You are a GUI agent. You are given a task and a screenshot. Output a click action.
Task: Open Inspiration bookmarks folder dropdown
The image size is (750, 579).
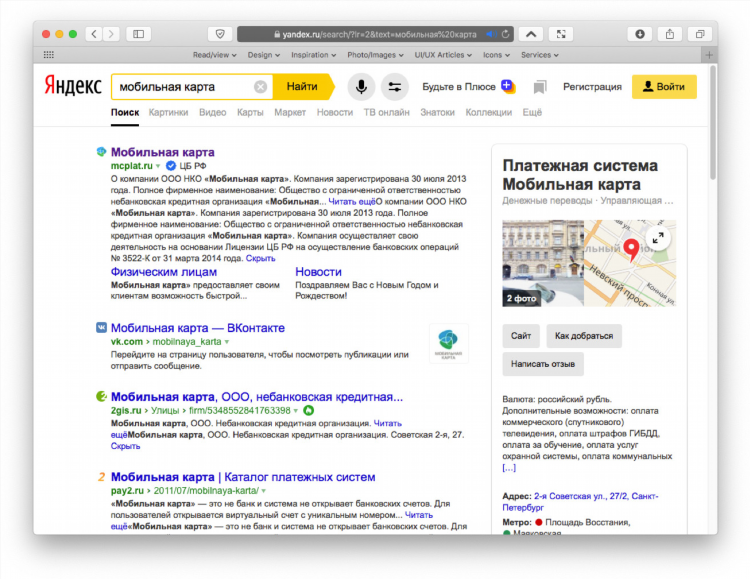point(313,55)
